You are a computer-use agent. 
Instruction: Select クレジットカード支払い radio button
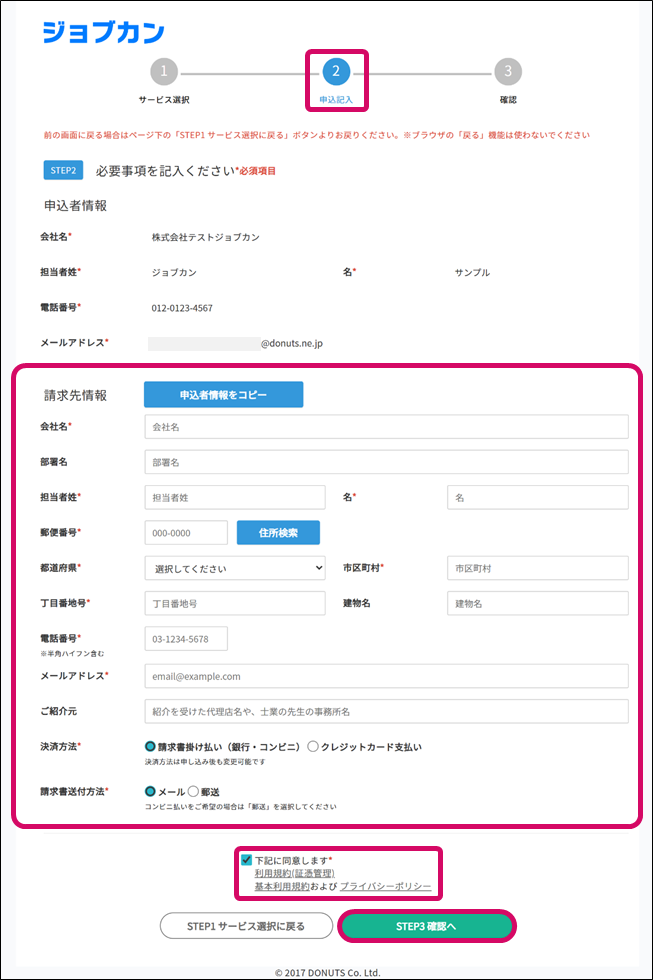coord(313,746)
